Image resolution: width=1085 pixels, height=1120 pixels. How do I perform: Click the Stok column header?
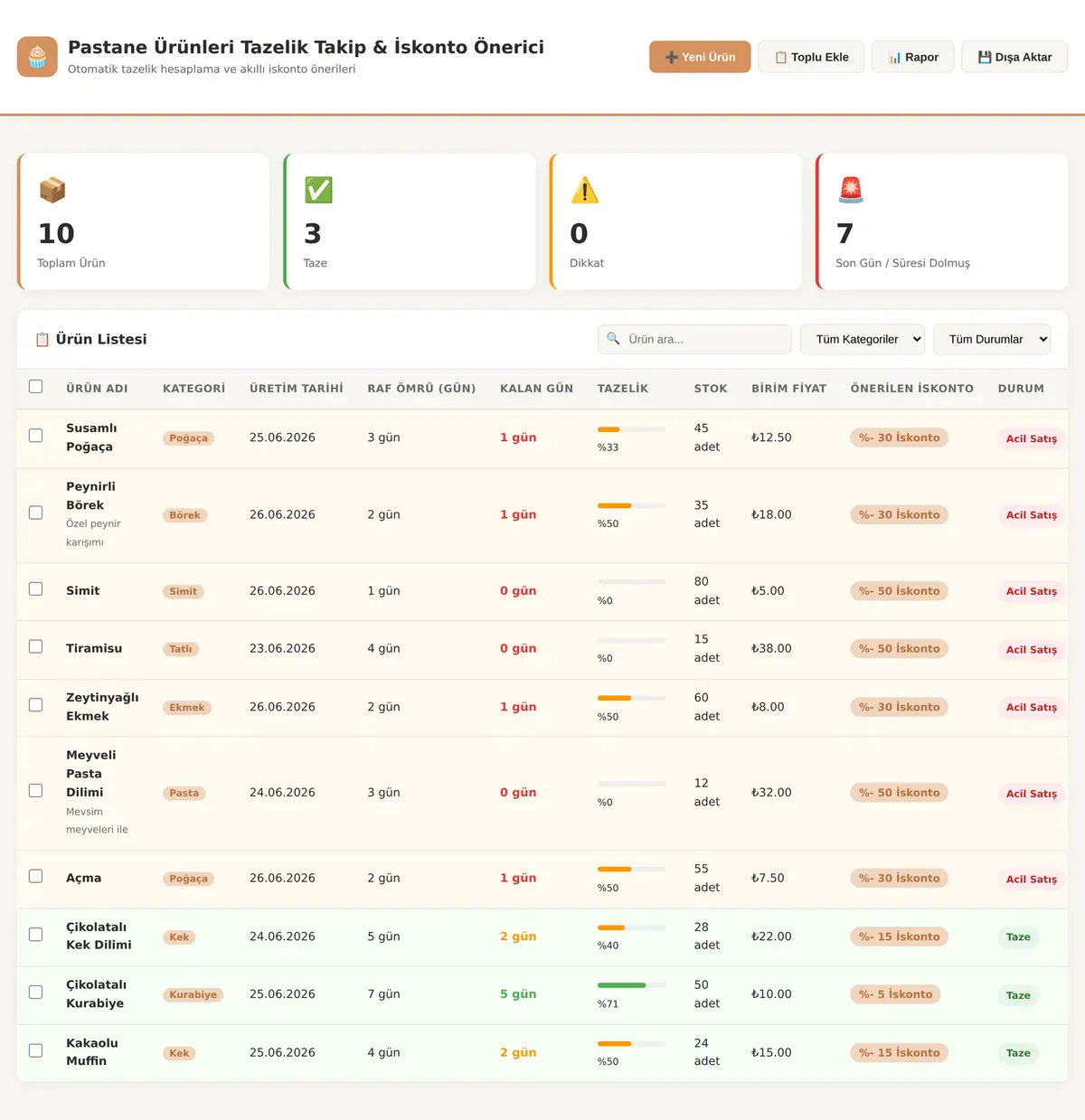pyautogui.click(x=711, y=389)
